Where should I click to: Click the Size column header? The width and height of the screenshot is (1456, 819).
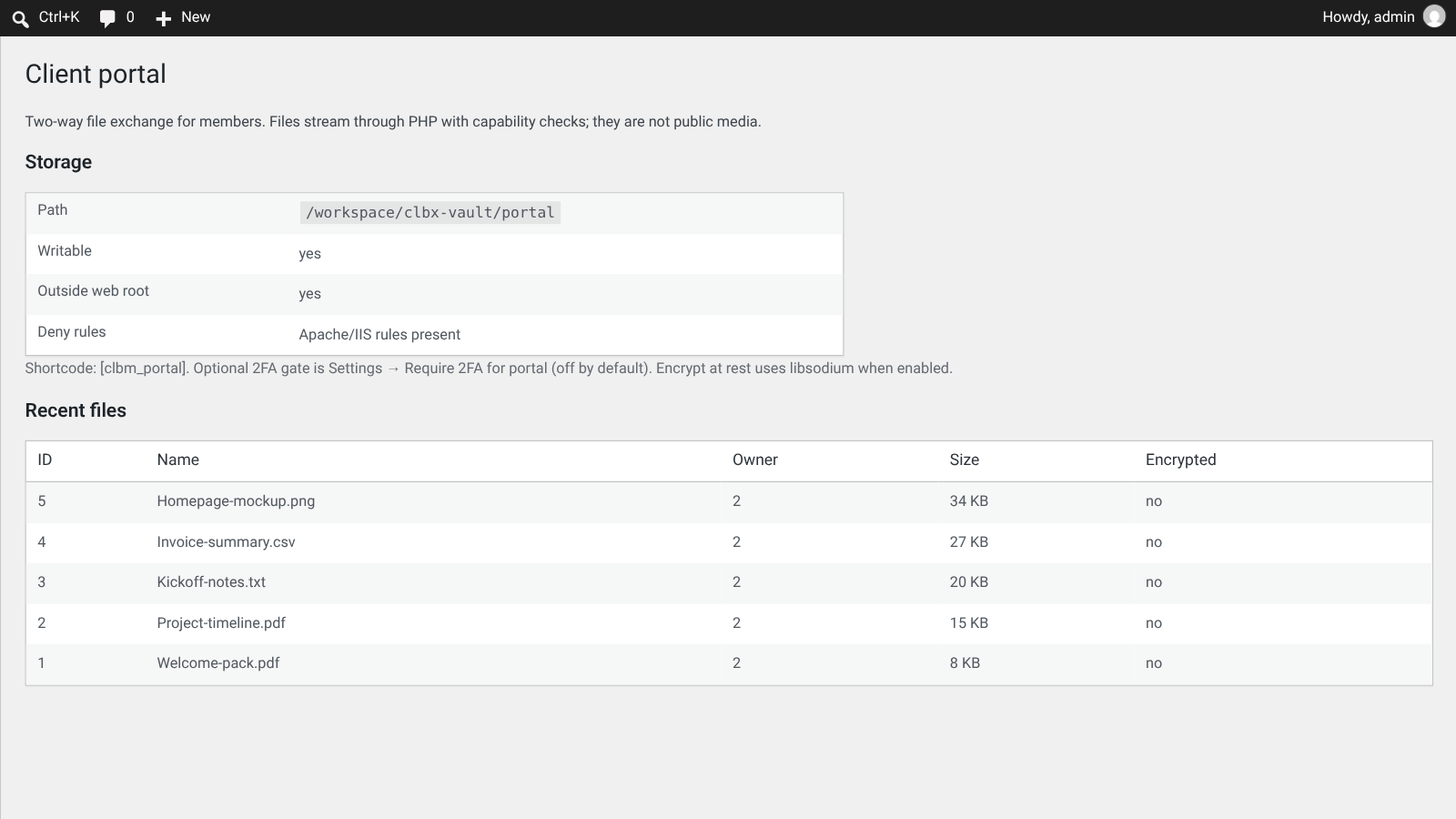[x=965, y=460]
